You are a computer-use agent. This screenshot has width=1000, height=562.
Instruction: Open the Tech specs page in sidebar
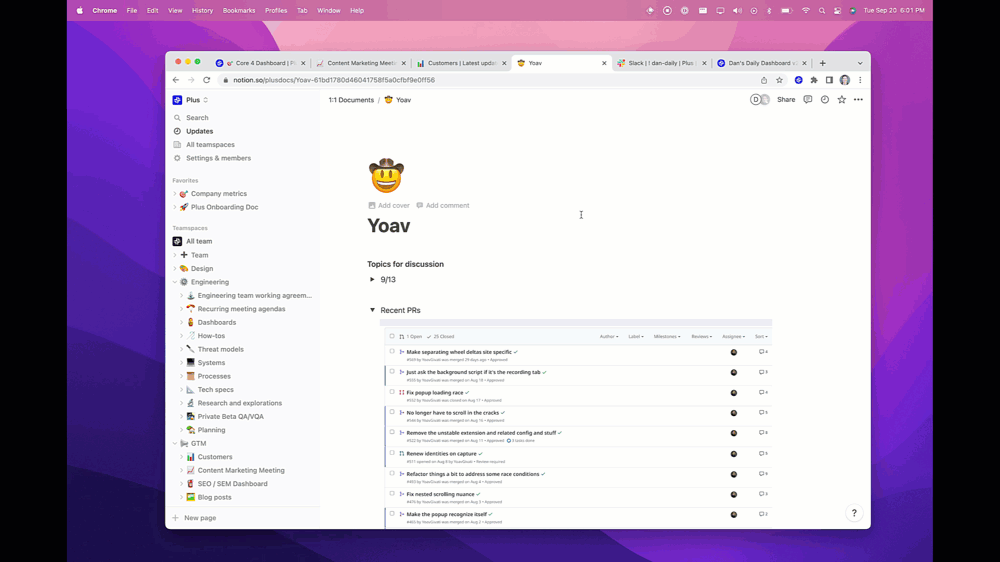click(x=216, y=390)
